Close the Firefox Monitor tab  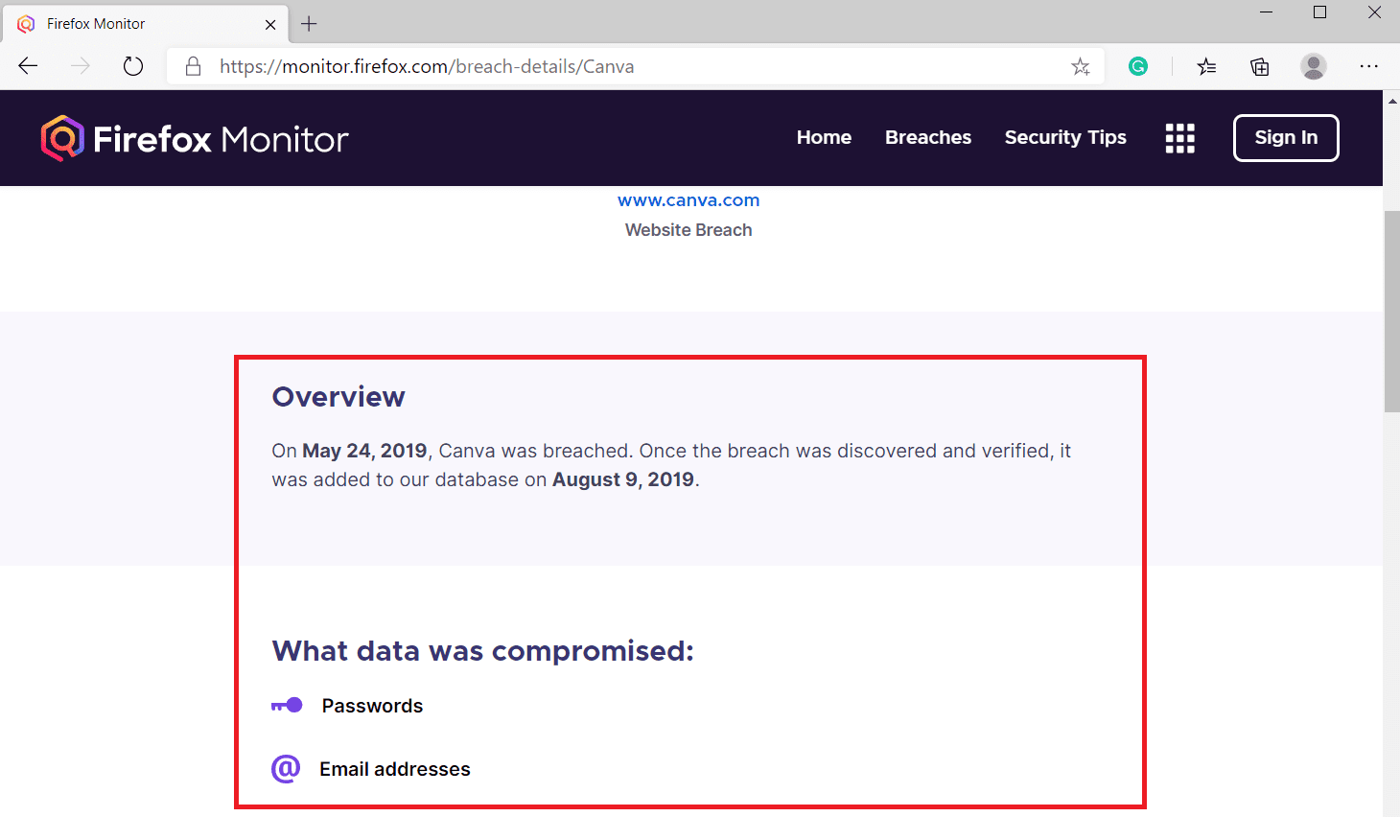coord(269,24)
